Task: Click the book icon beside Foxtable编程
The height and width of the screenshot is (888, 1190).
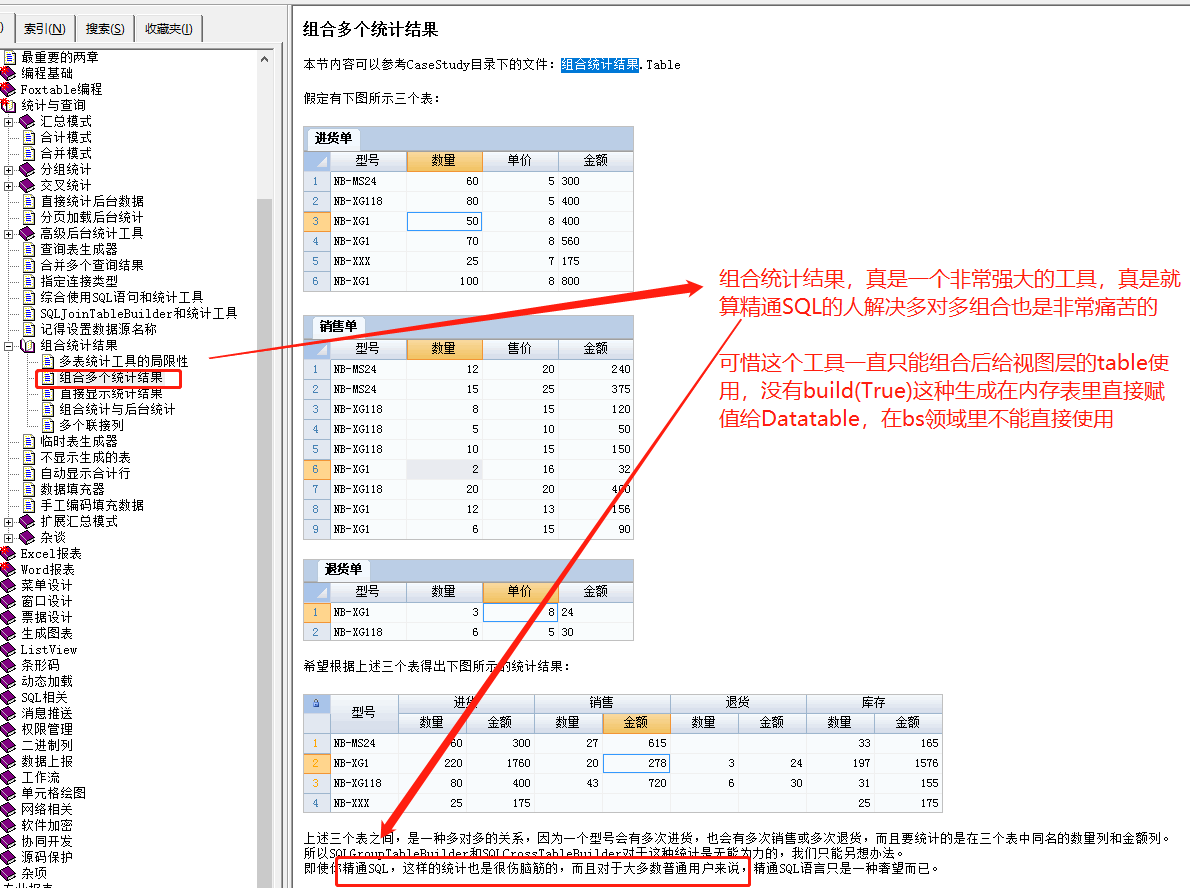Action: click(8, 89)
